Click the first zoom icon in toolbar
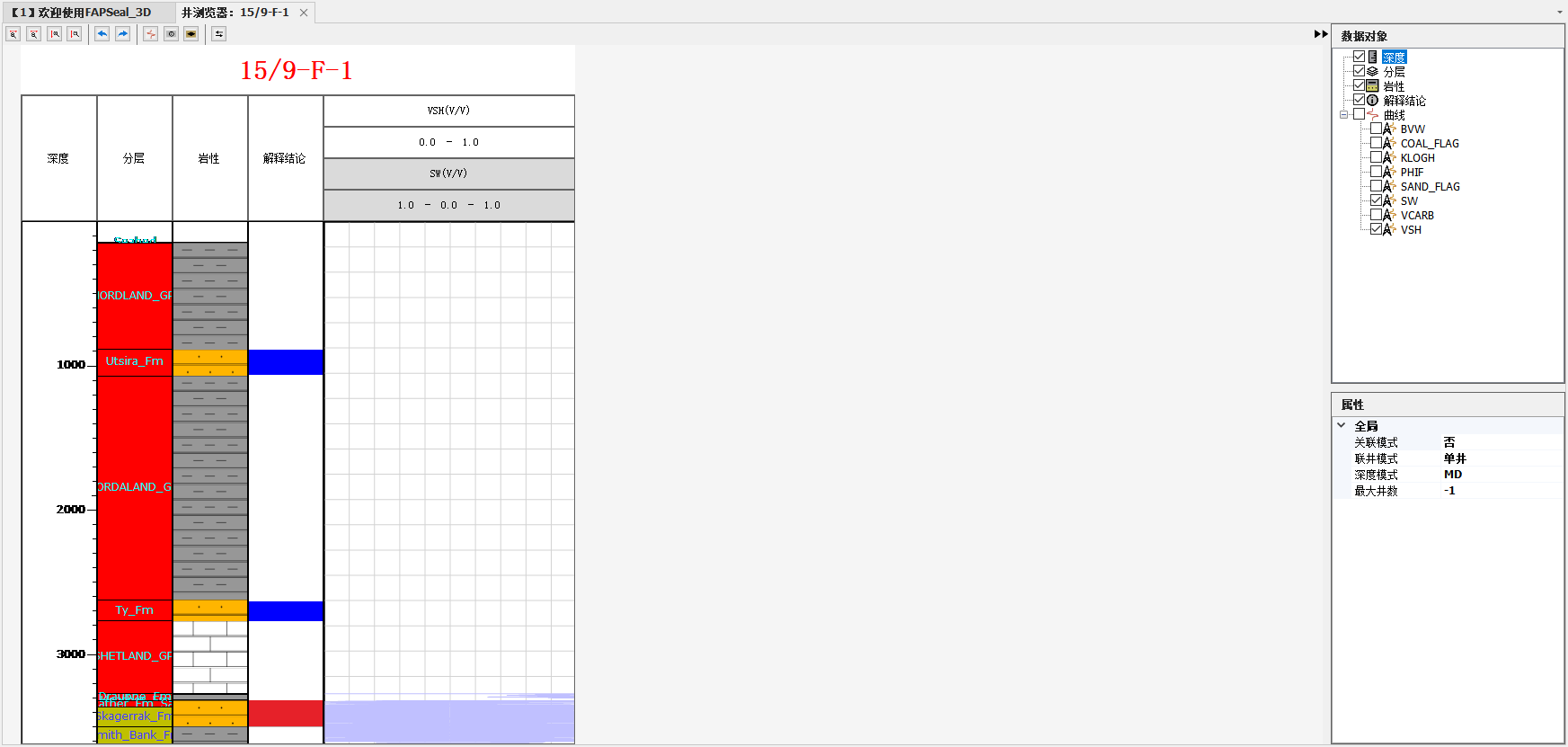The image size is (1568, 747). (13, 34)
